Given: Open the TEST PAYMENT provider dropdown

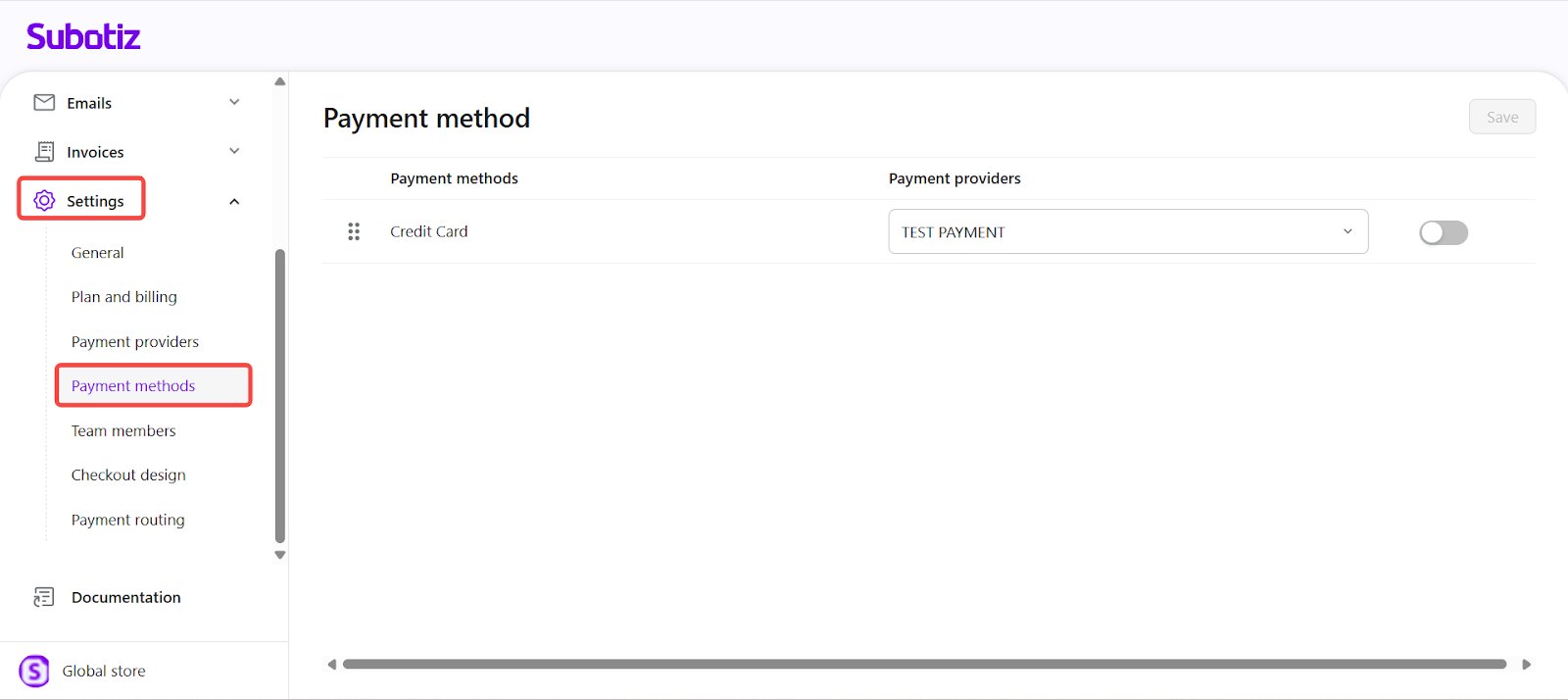Looking at the screenshot, I should click(1127, 232).
